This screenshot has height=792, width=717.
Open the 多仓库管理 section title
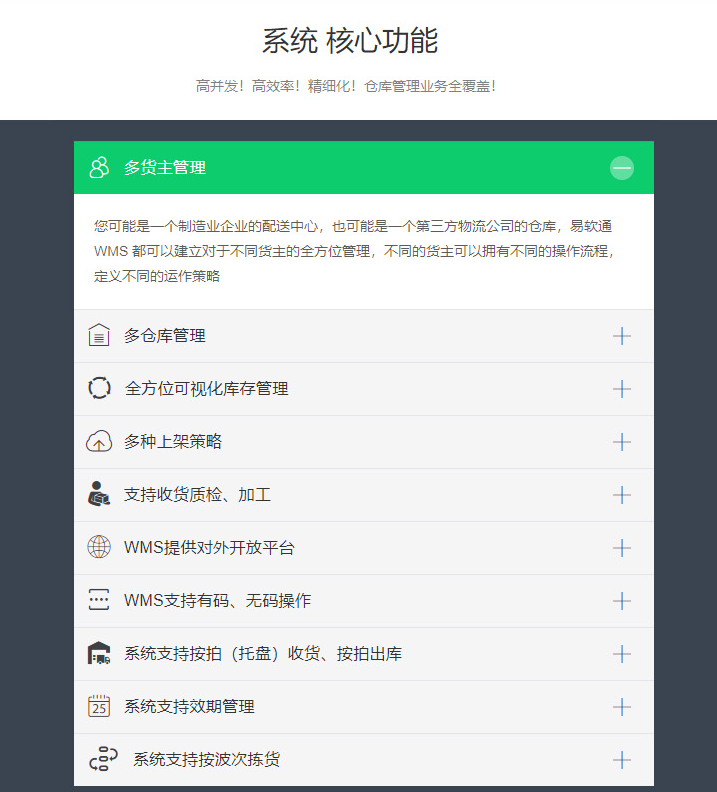coord(165,335)
